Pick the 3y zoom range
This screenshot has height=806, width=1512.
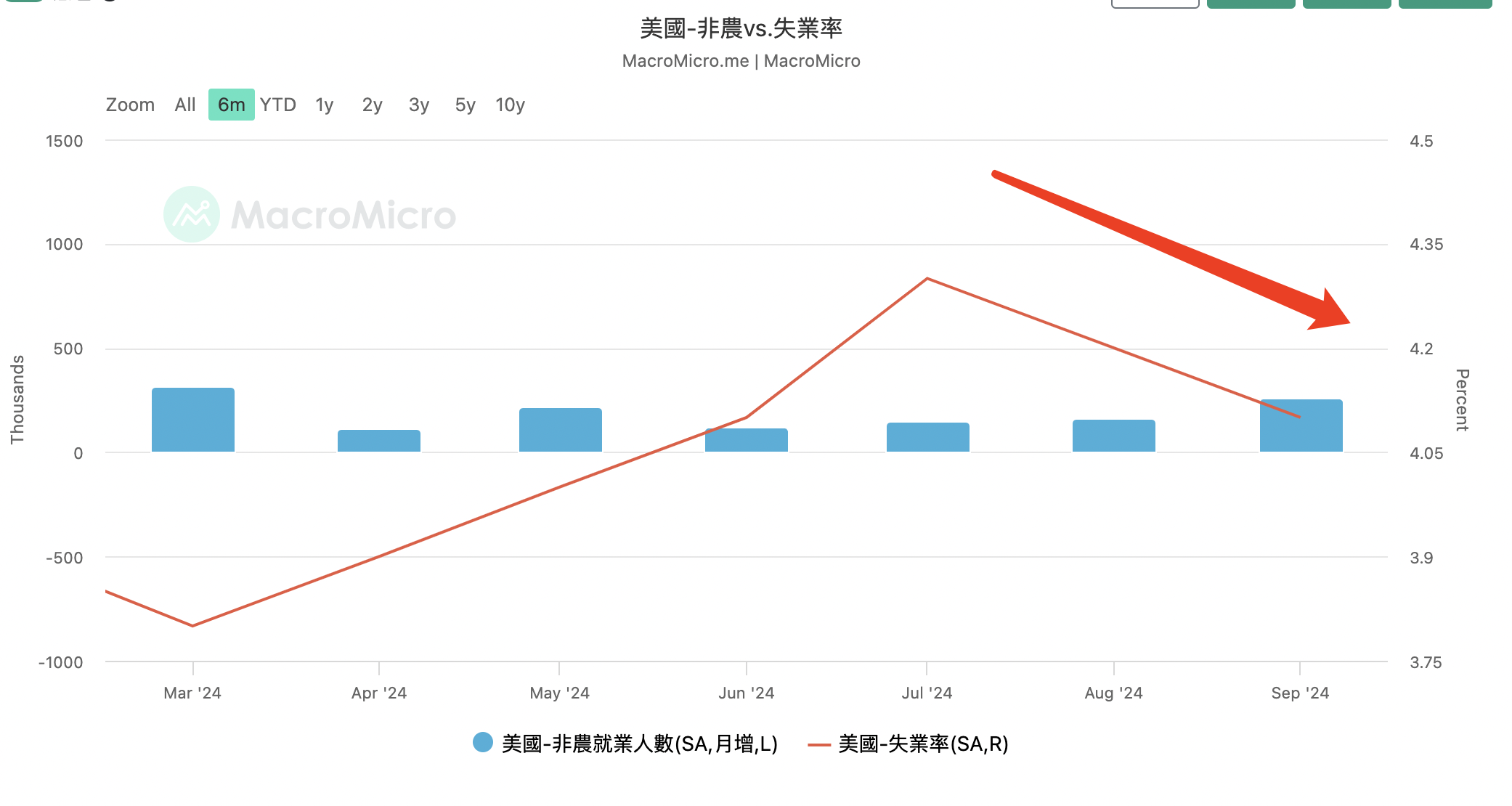(419, 105)
